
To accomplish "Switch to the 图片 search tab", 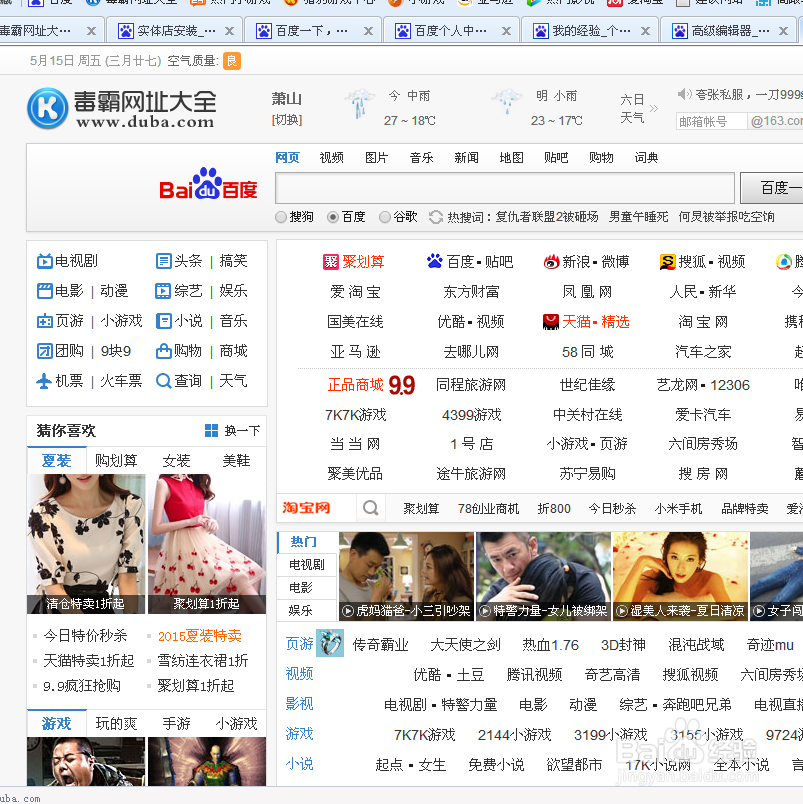I will click(376, 157).
